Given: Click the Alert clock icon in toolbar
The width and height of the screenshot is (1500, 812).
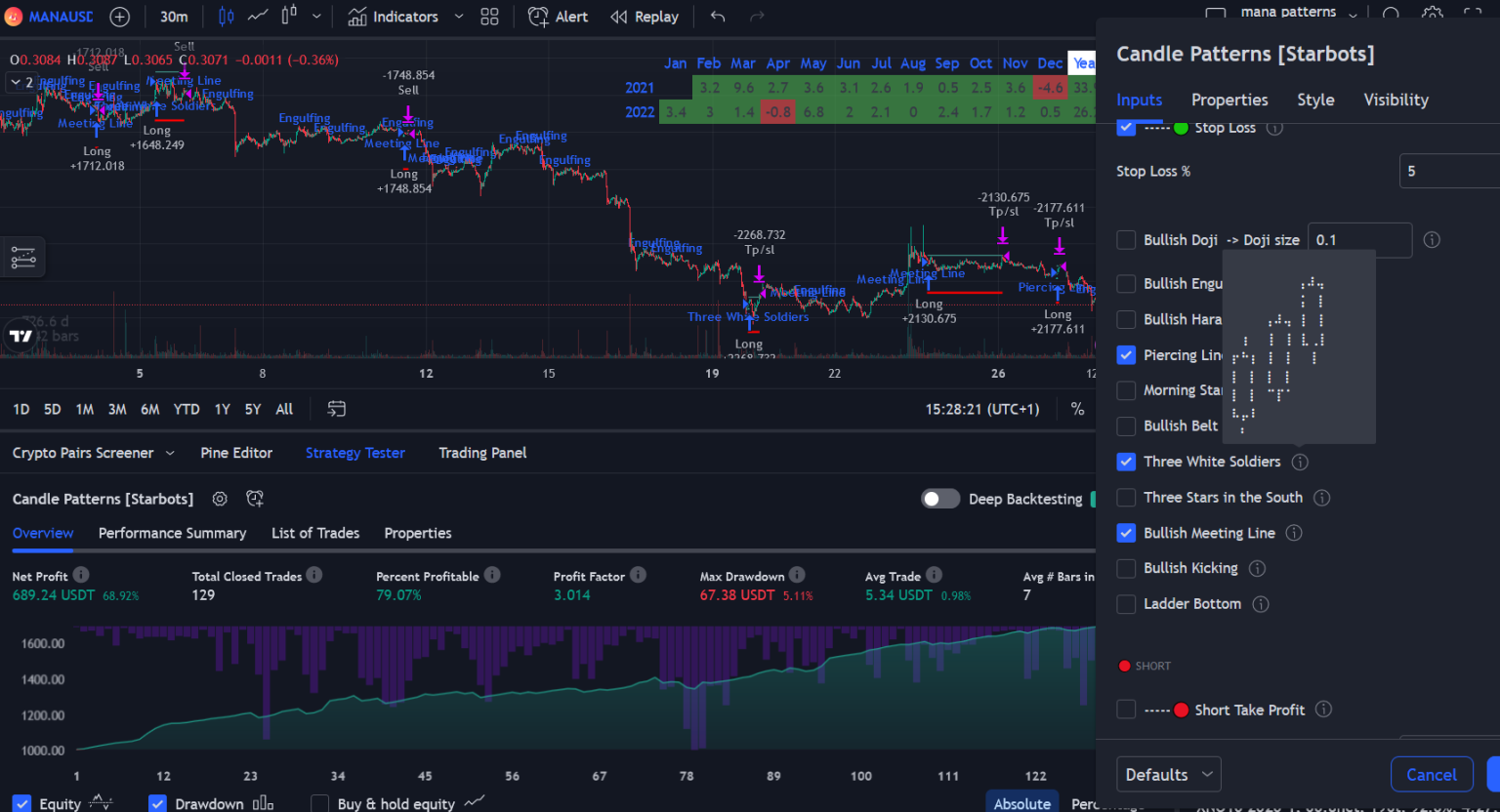Looking at the screenshot, I should tap(538, 17).
